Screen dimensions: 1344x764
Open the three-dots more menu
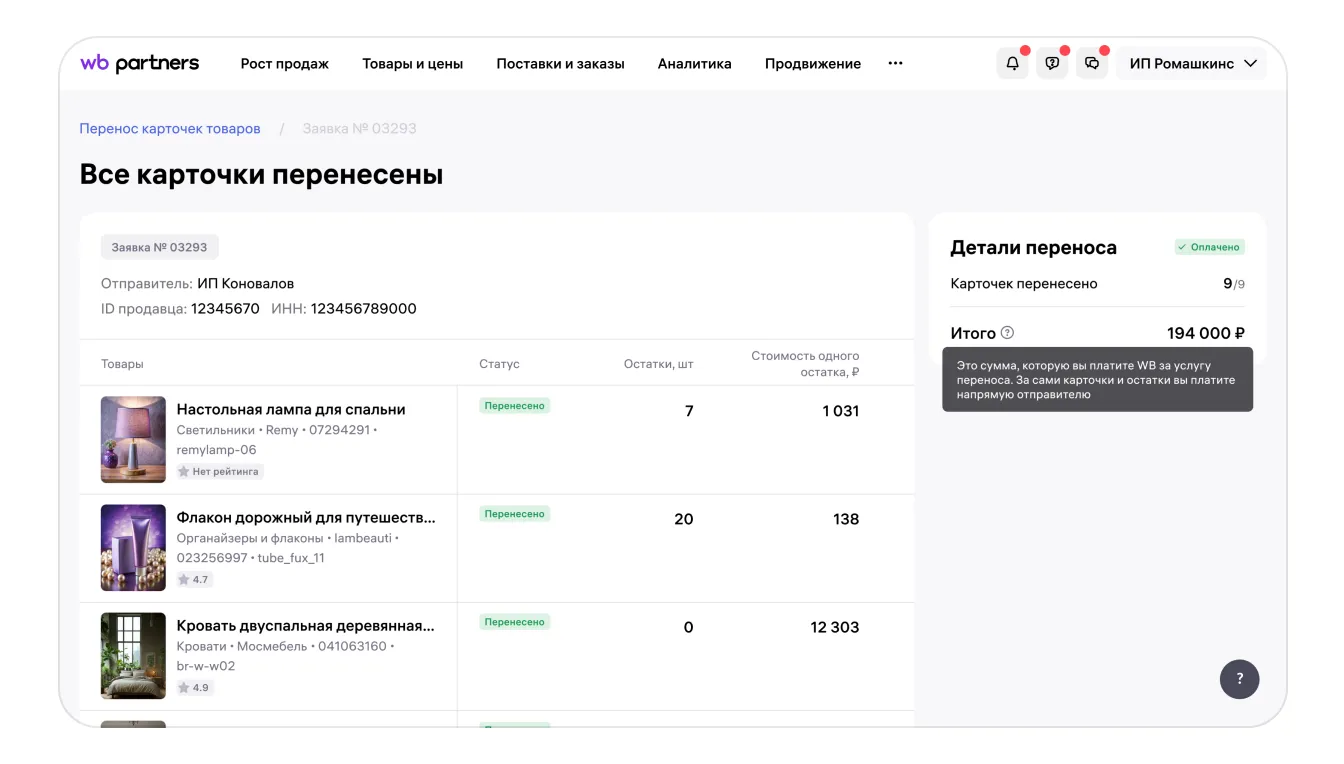tap(895, 63)
